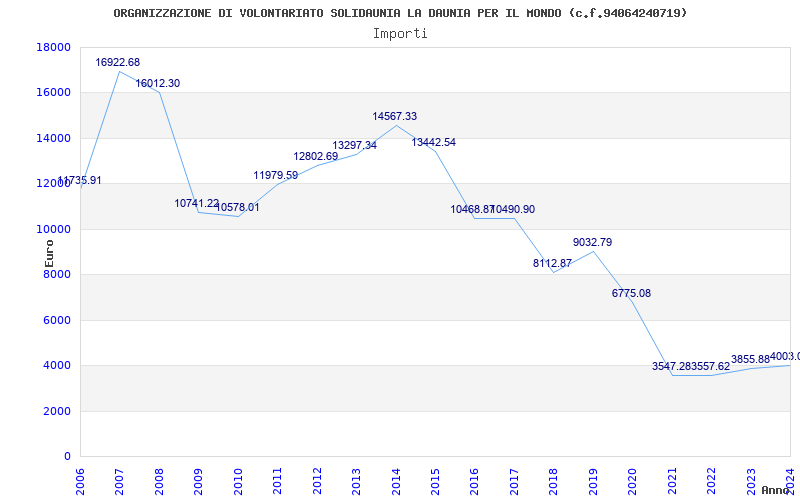Select the data label 13442.54
The image size is (800, 500).
pos(433,143)
